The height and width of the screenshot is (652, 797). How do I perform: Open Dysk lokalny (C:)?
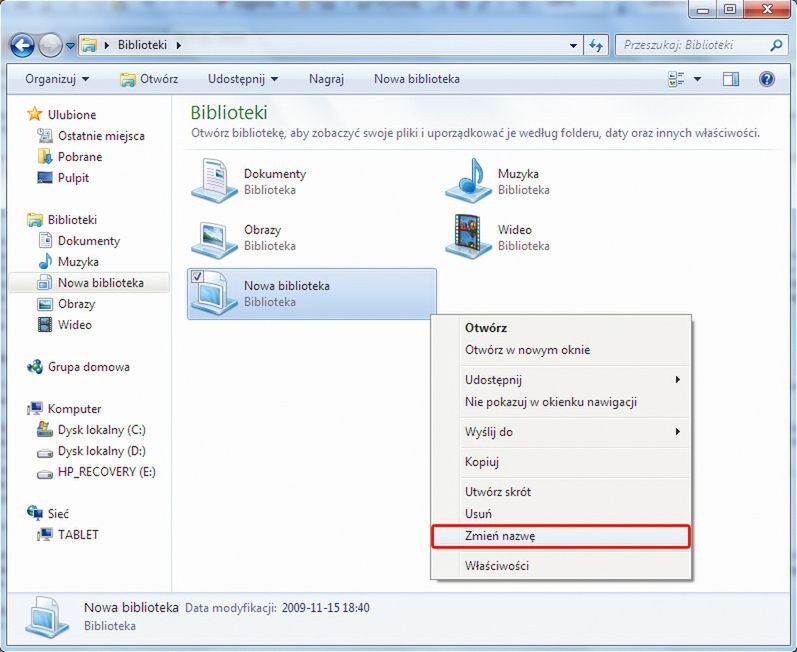101,430
